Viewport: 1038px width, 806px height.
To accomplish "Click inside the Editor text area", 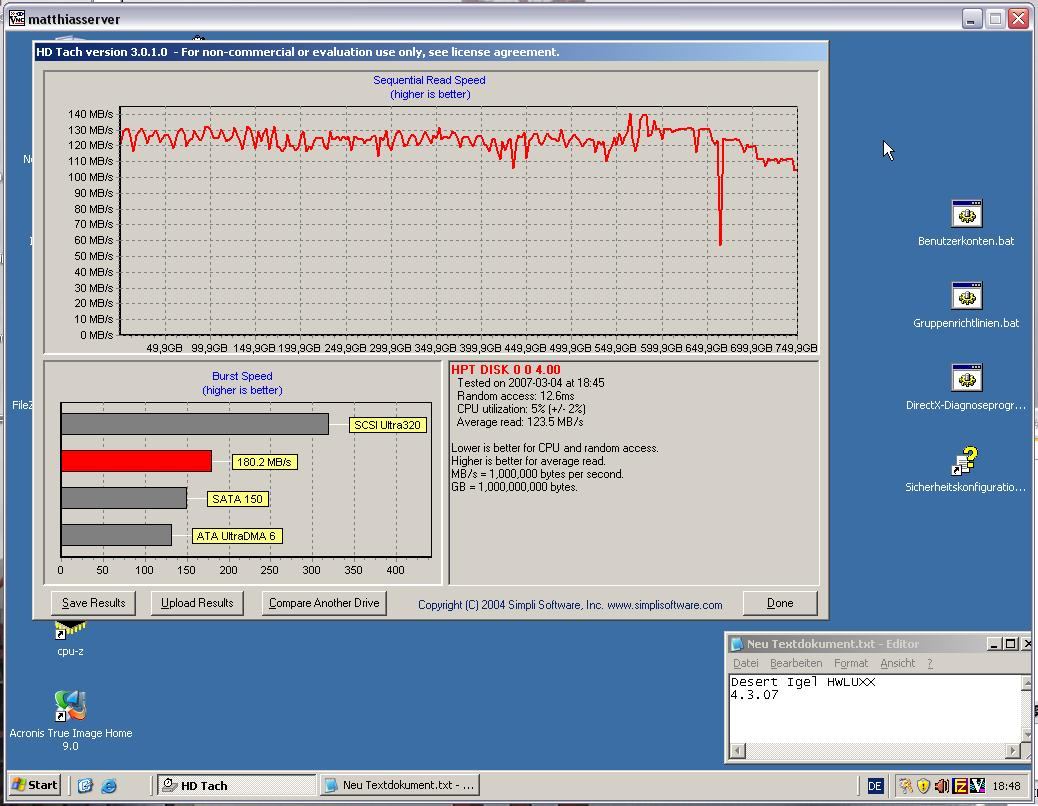I will tap(870, 715).
